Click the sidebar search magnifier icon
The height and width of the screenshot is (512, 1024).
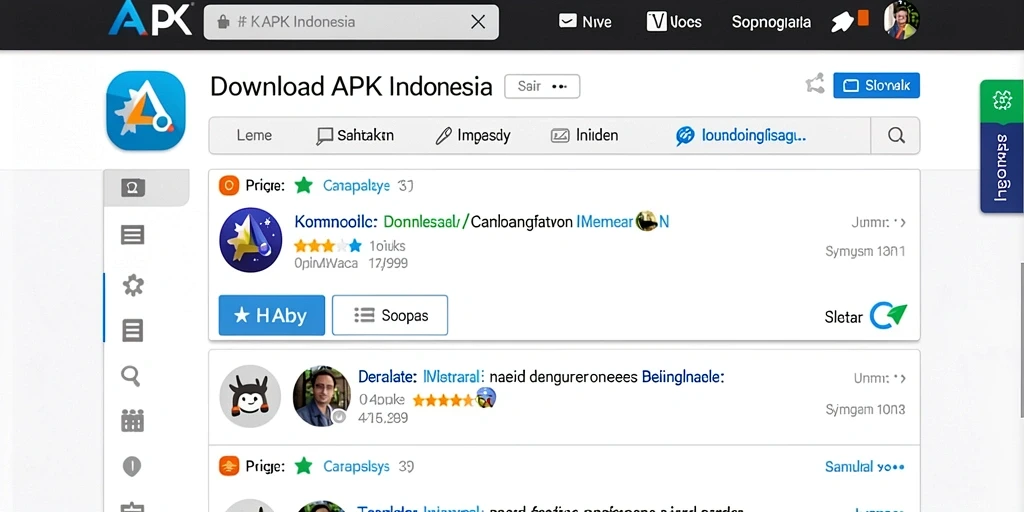click(x=131, y=376)
